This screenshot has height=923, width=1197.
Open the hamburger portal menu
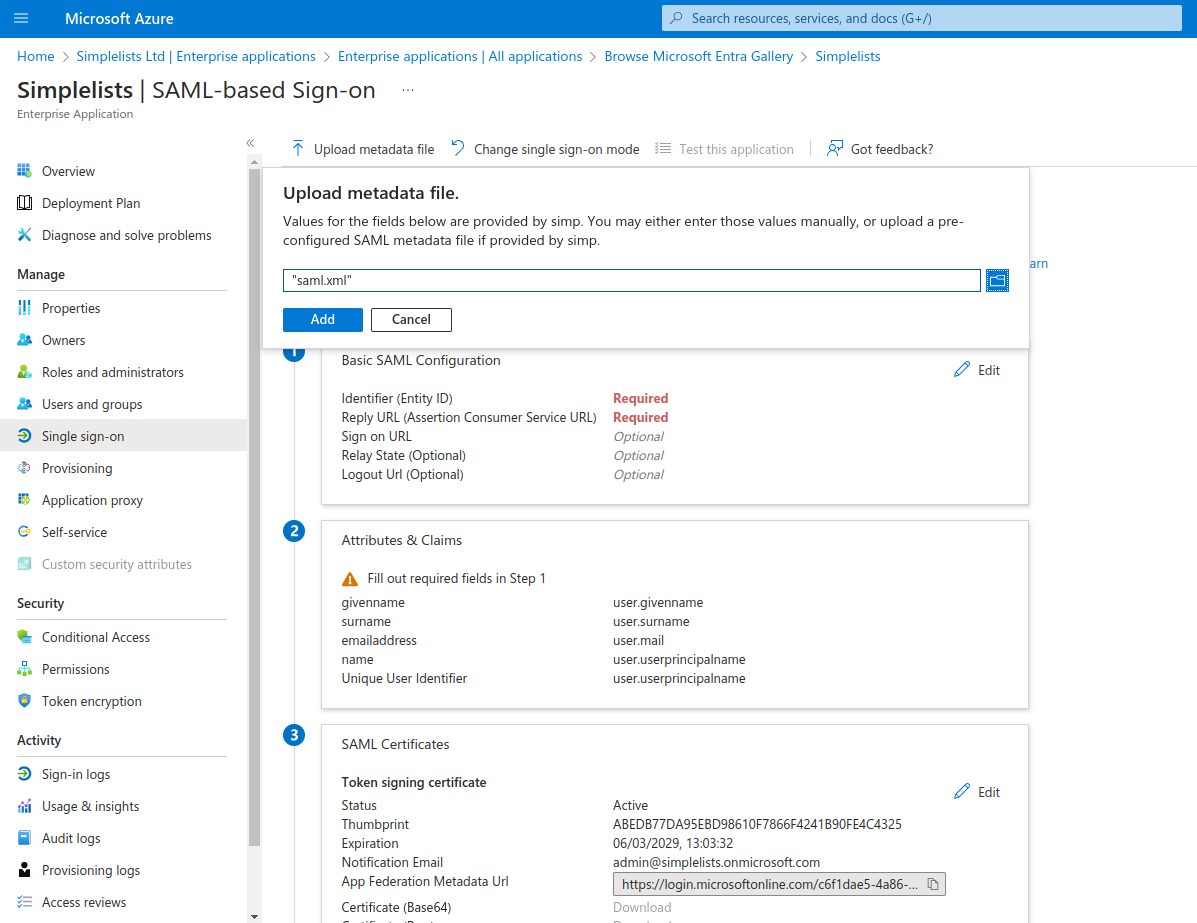21,18
